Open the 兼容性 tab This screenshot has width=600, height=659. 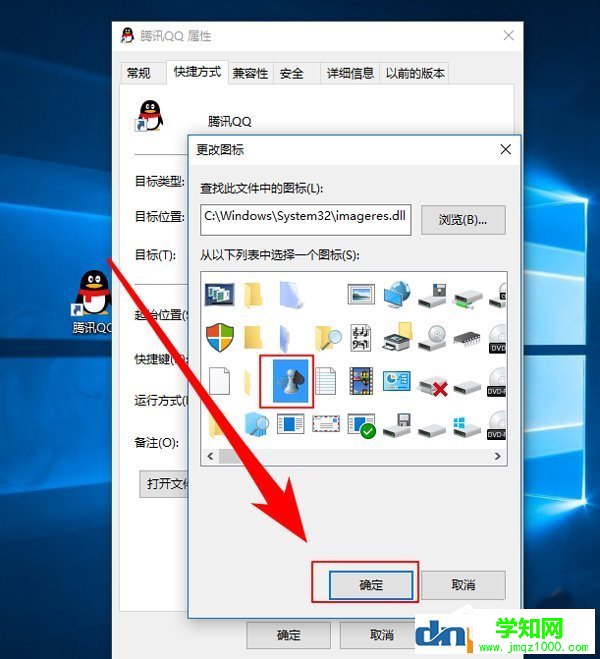(250, 74)
